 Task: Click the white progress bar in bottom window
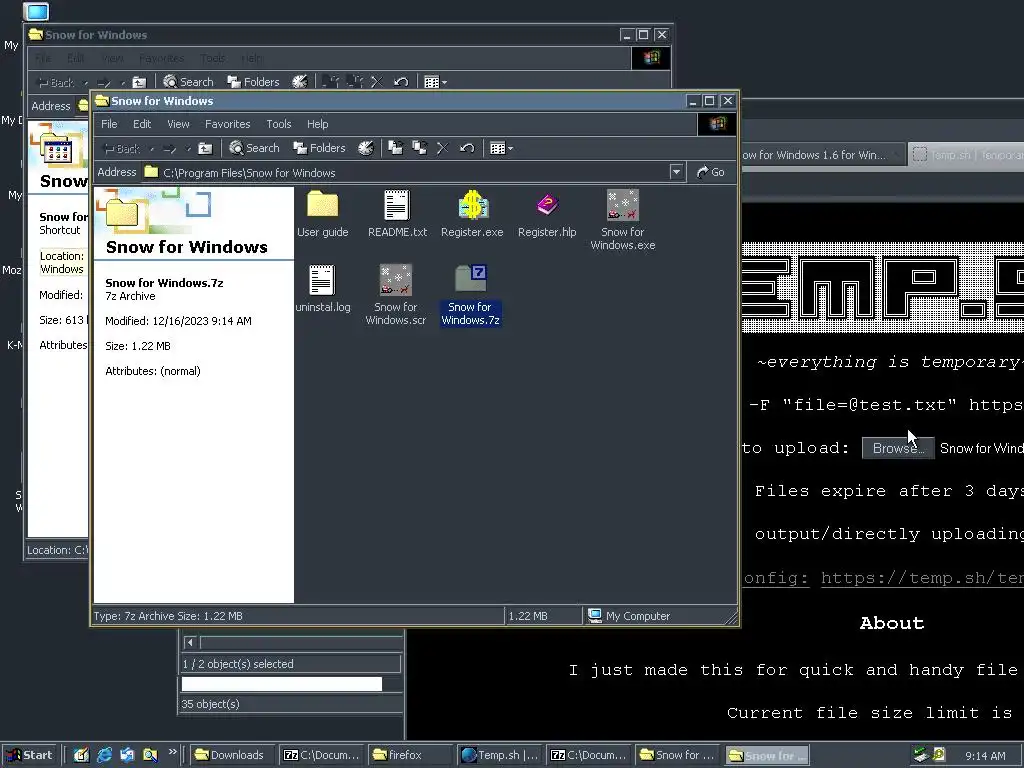[x=281, y=684]
